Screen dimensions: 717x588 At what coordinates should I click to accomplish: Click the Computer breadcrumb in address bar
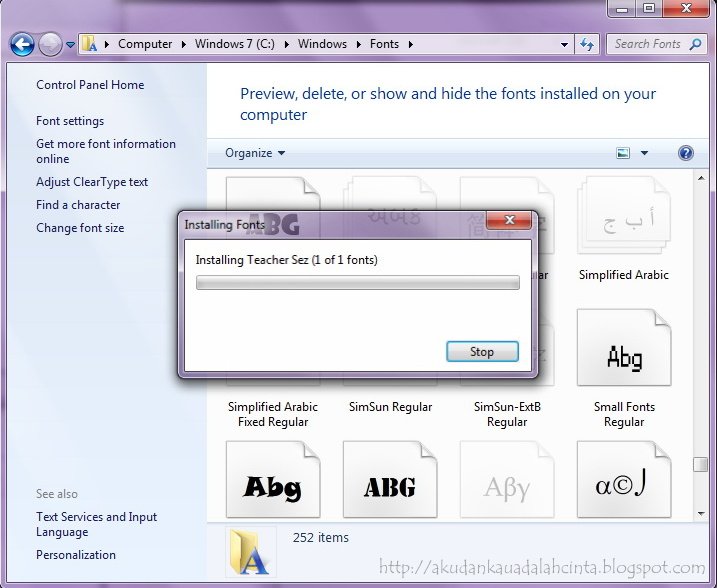click(144, 44)
